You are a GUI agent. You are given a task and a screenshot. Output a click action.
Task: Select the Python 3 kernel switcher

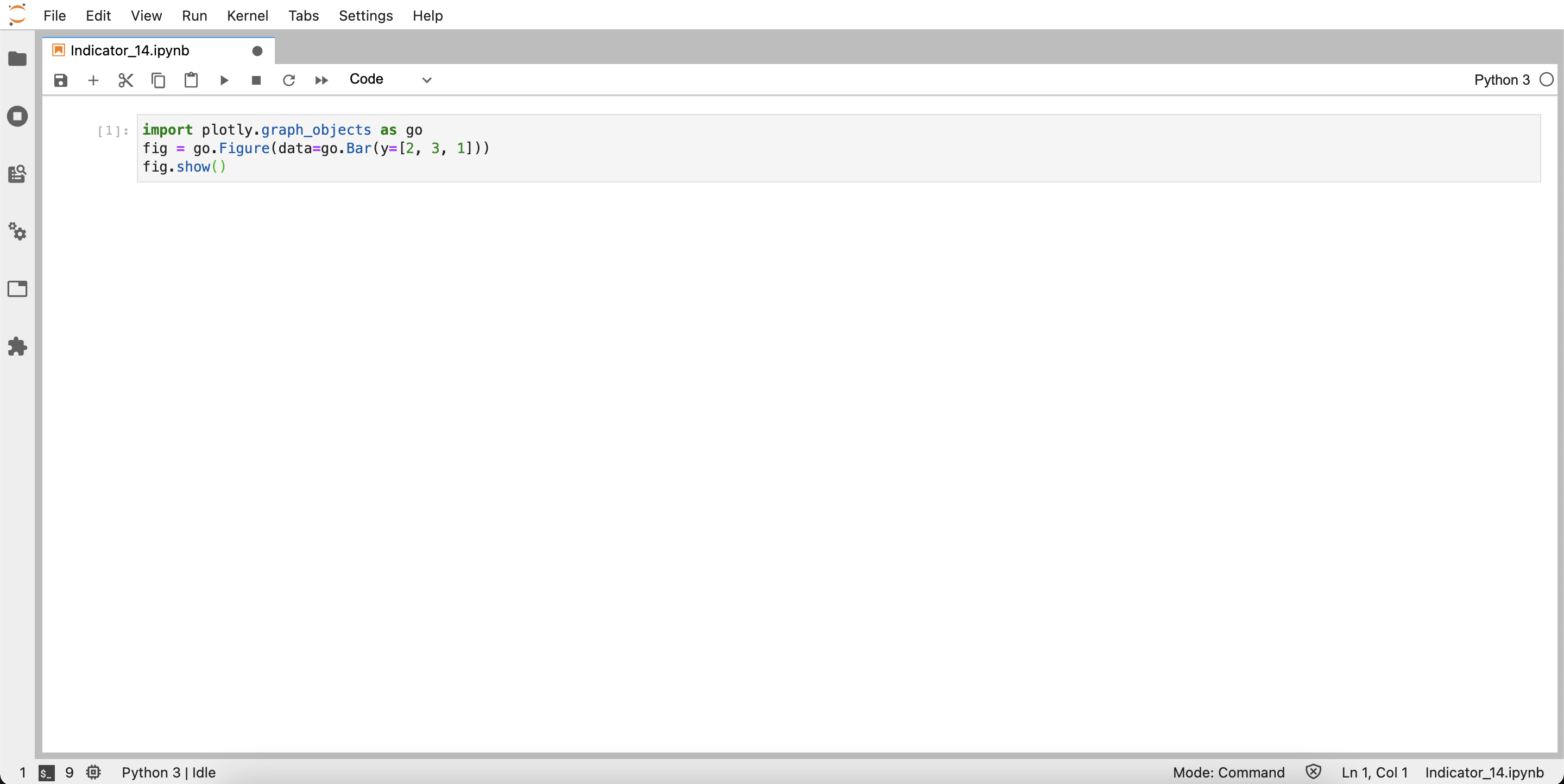[1501, 79]
